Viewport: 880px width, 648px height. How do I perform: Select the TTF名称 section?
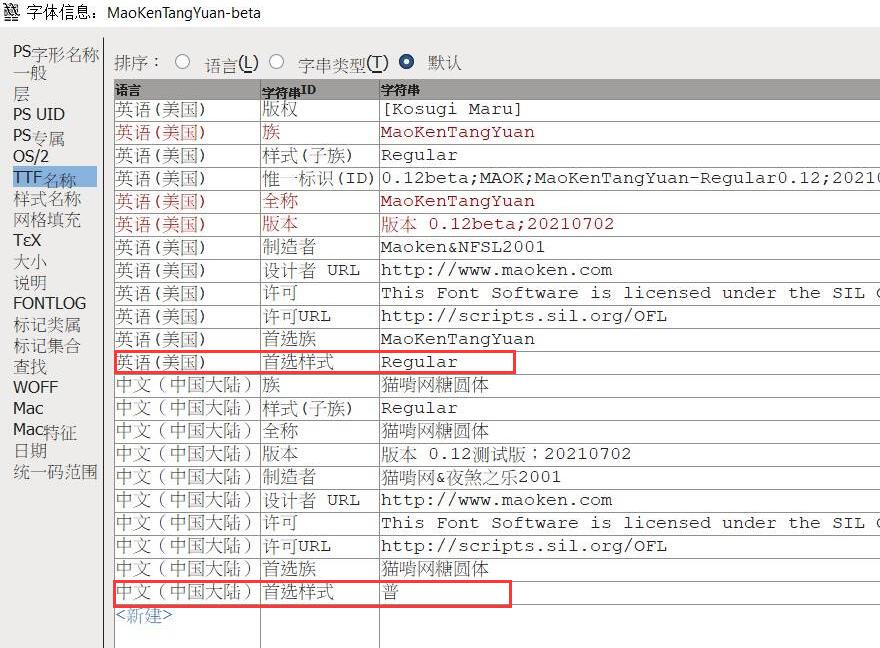coord(54,177)
